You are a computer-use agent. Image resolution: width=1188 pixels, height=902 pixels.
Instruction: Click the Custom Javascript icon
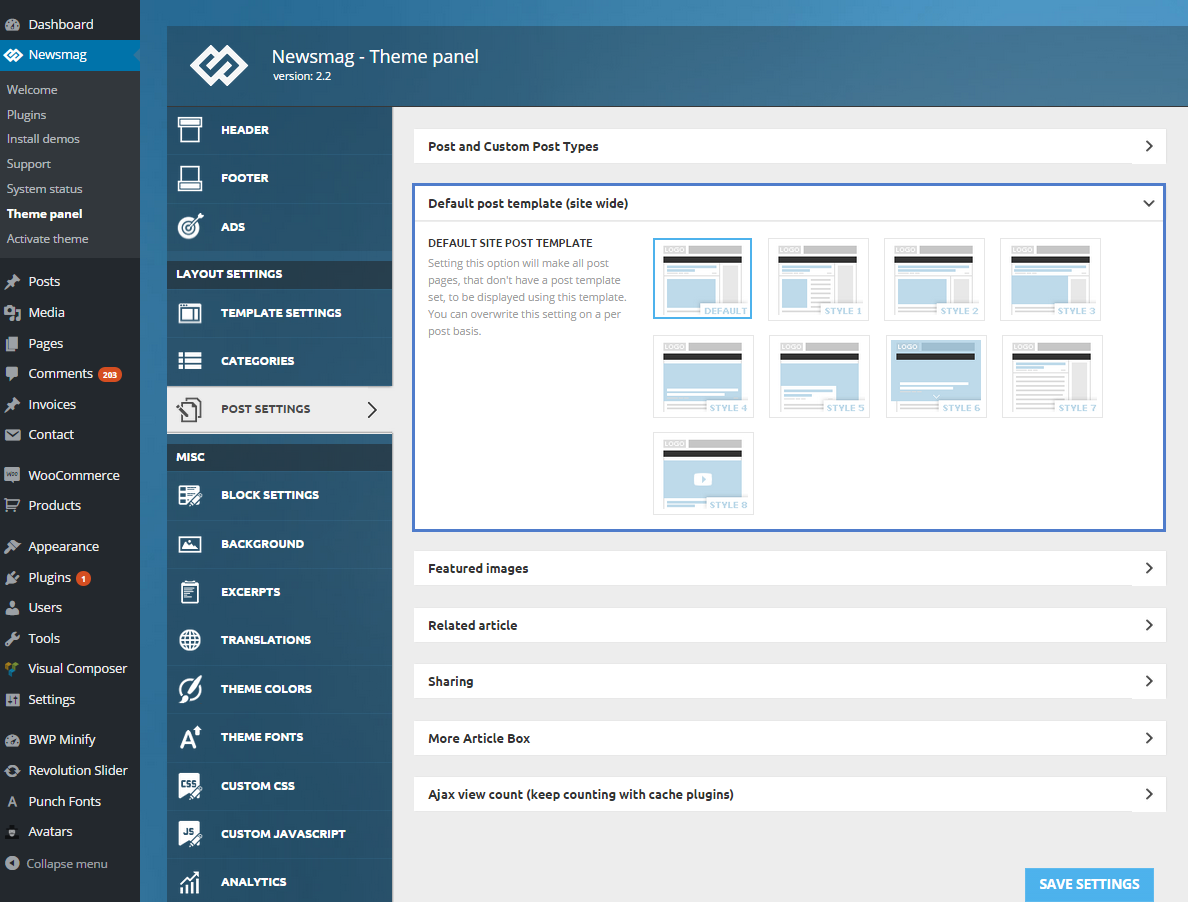pos(189,834)
